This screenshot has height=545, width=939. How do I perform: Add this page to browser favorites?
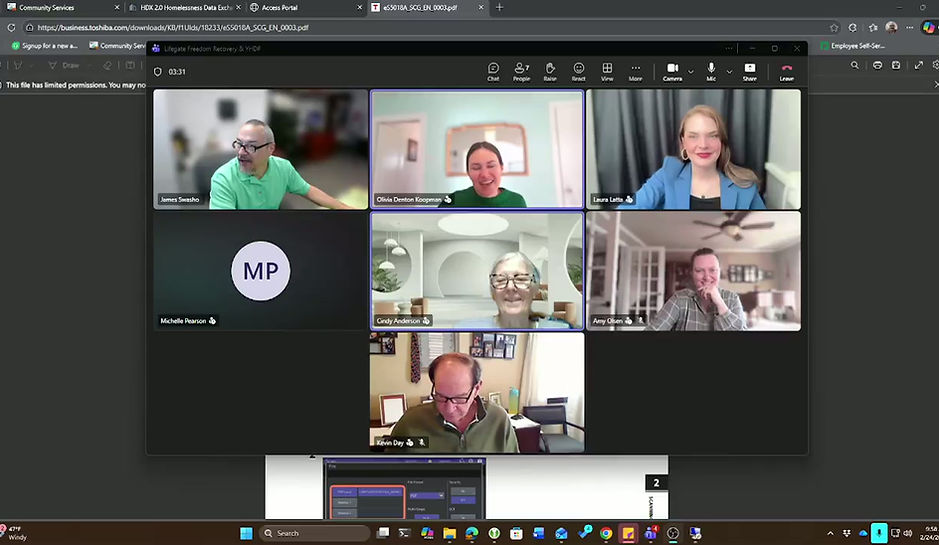click(x=834, y=28)
